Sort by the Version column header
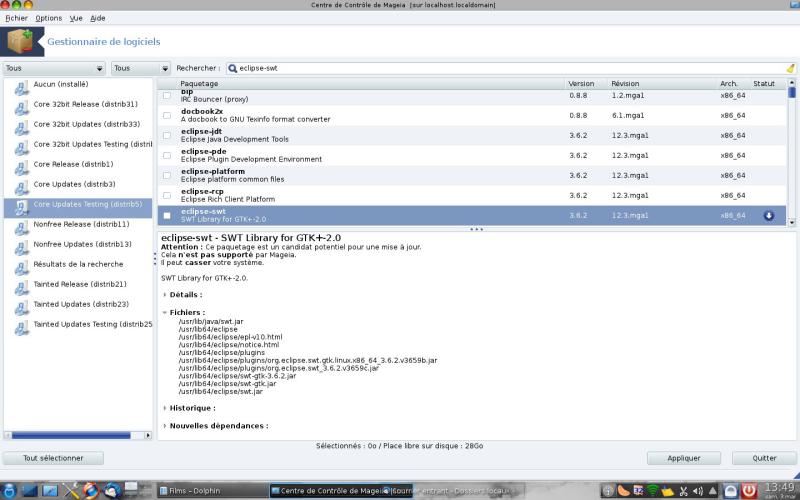Image resolution: width=800 pixels, height=500 pixels. pyautogui.click(x=587, y=83)
